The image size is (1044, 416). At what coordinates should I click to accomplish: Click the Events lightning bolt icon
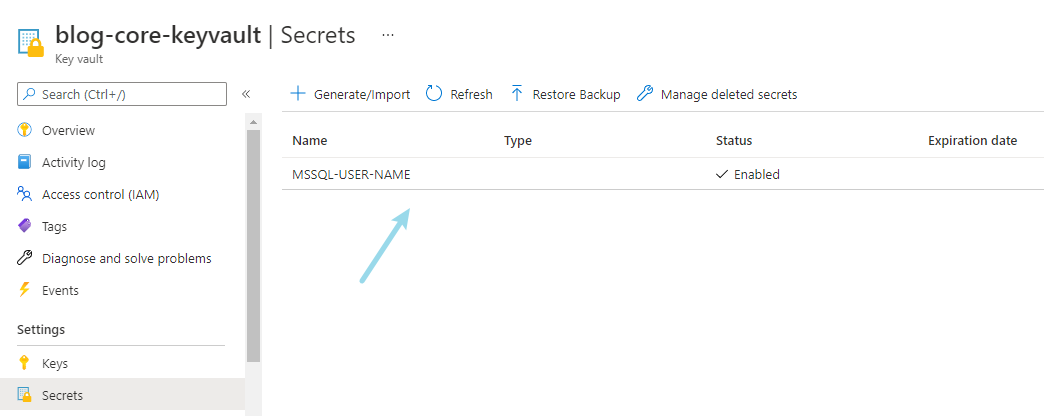[x=25, y=291]
